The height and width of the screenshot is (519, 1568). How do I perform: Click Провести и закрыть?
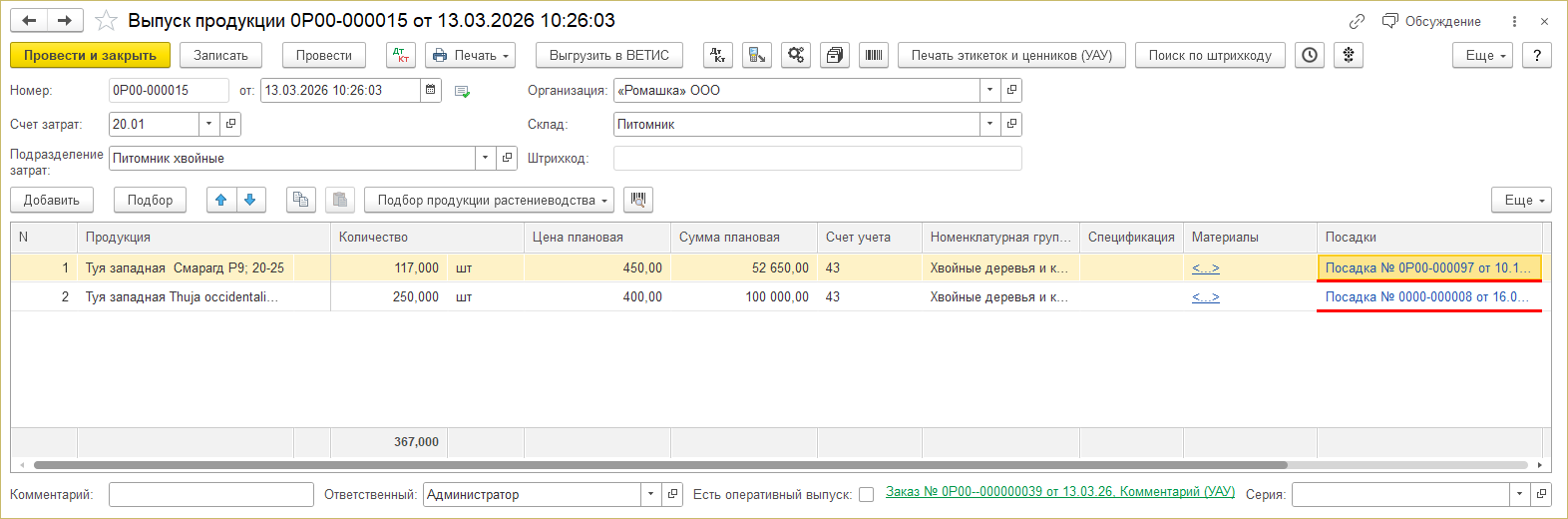coord(90,55)
